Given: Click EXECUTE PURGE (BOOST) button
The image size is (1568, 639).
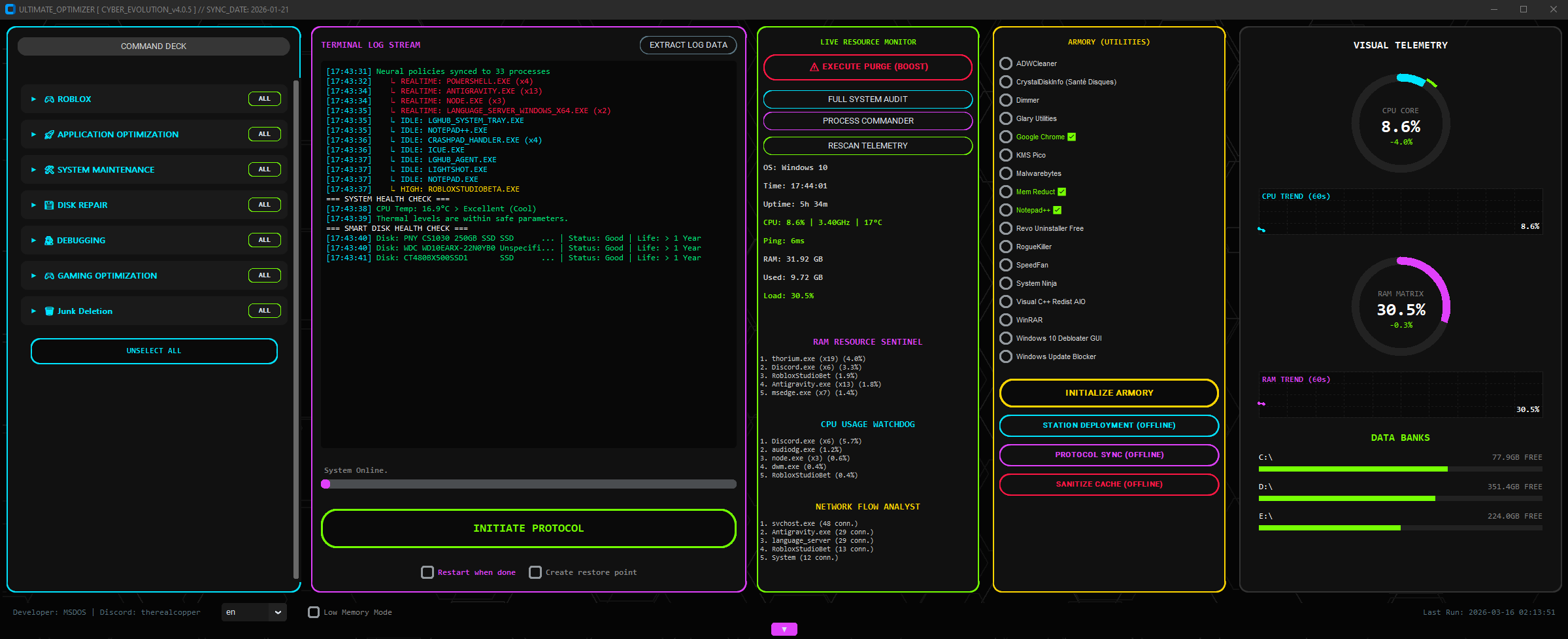Looking at the screenshot, I should 868,67.
